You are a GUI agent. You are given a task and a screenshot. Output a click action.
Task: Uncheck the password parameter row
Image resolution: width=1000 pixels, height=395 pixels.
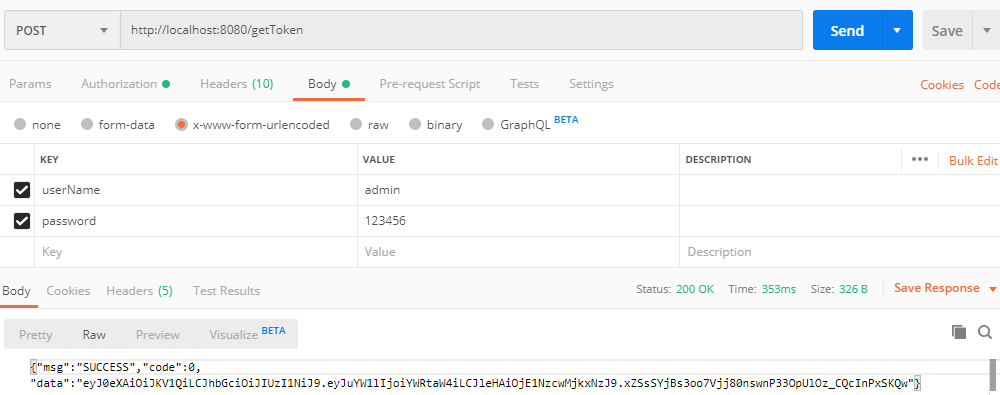click(x=22, y=221)
